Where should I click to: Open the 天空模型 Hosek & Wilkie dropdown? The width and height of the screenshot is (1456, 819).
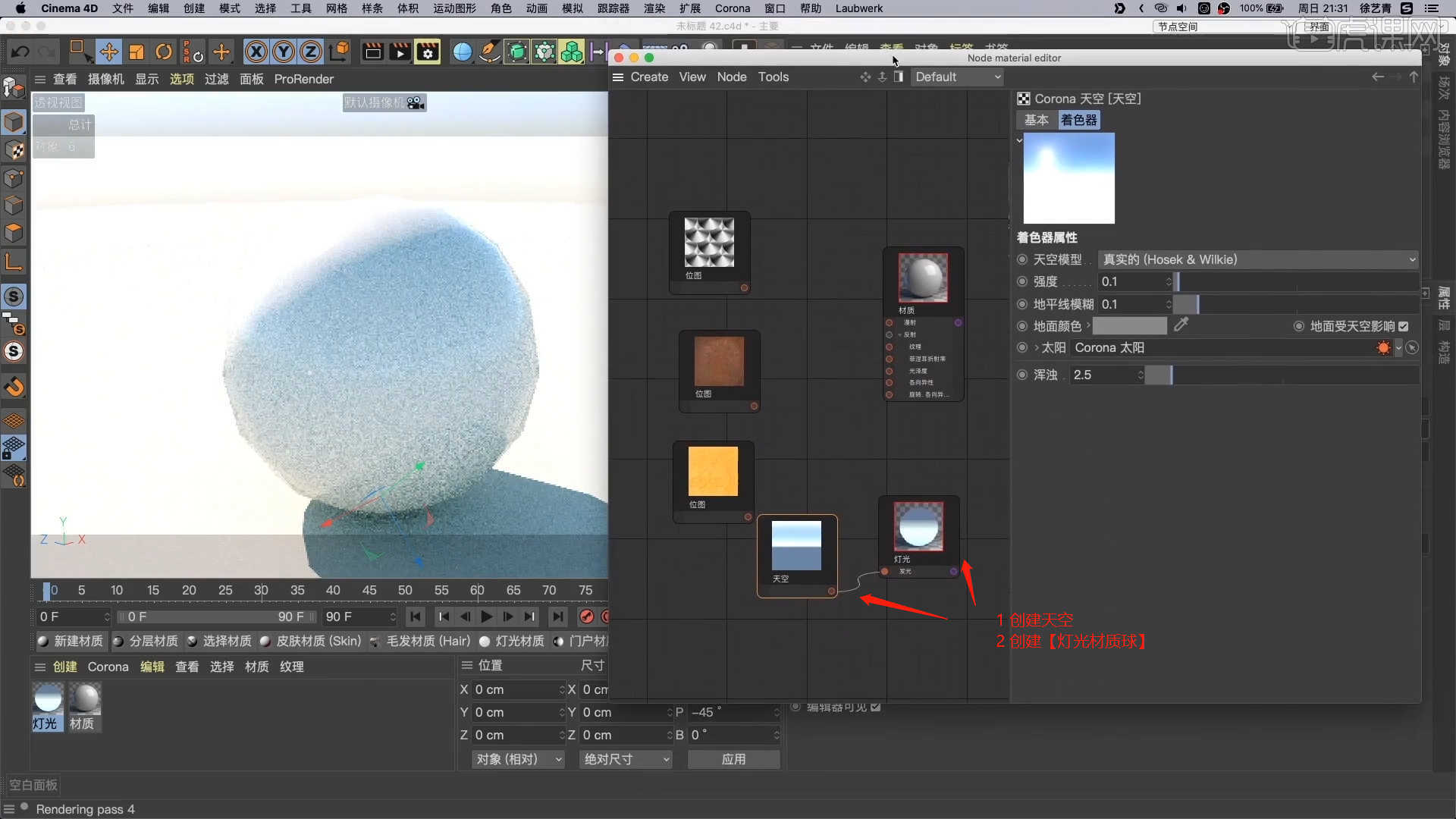point(1258,259)
